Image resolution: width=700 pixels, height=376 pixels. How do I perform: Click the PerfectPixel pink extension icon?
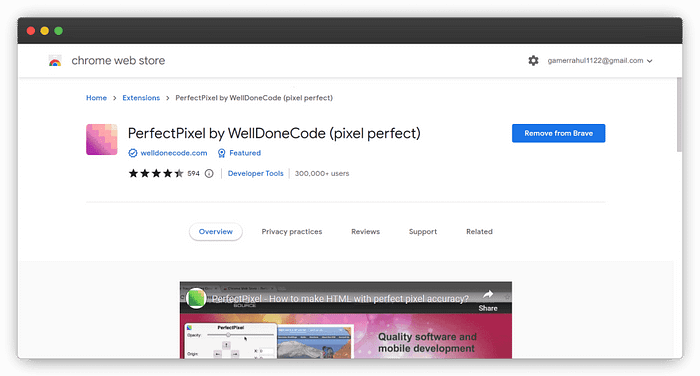pyautogui.click(x=102, y=139)
